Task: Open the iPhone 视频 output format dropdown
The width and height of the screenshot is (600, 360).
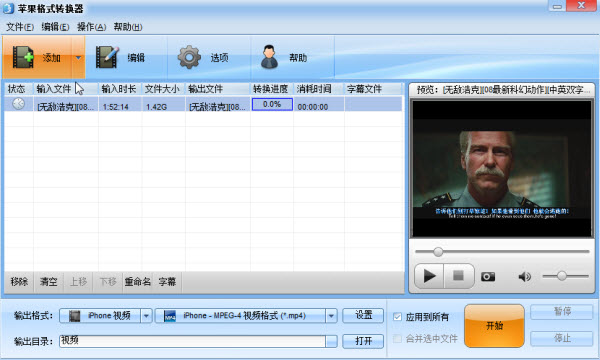Action: click(146, 316)
